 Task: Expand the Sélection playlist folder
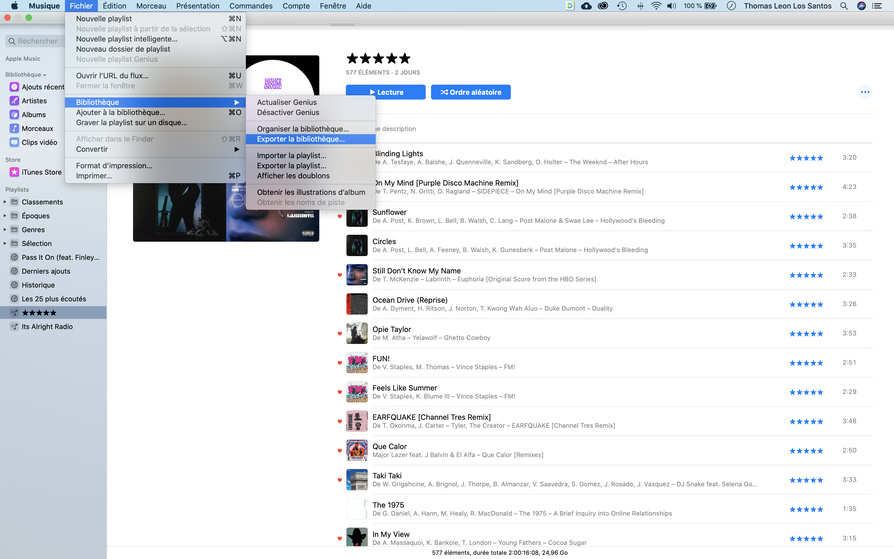click(x=5, y=244)
